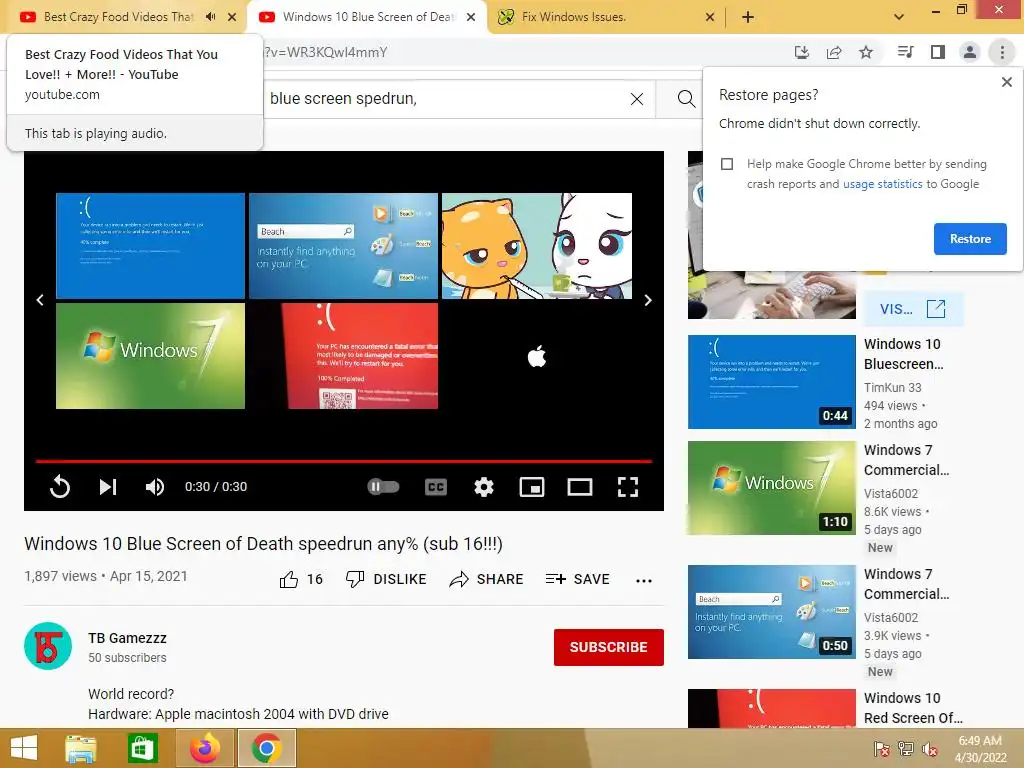The width and height of the screenshot is (1024, 768).
Task: Enable miniplayer mode
Action: click(x=532, y=487)
